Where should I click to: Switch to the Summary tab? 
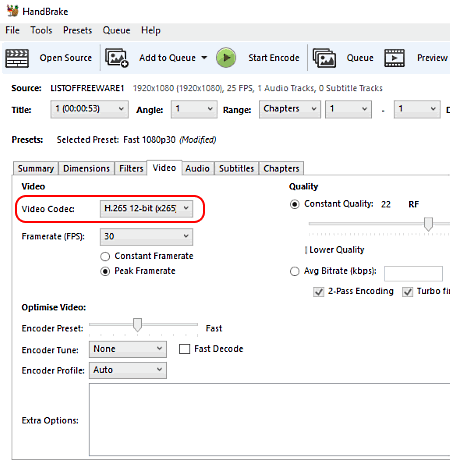(x=36, y=168)
